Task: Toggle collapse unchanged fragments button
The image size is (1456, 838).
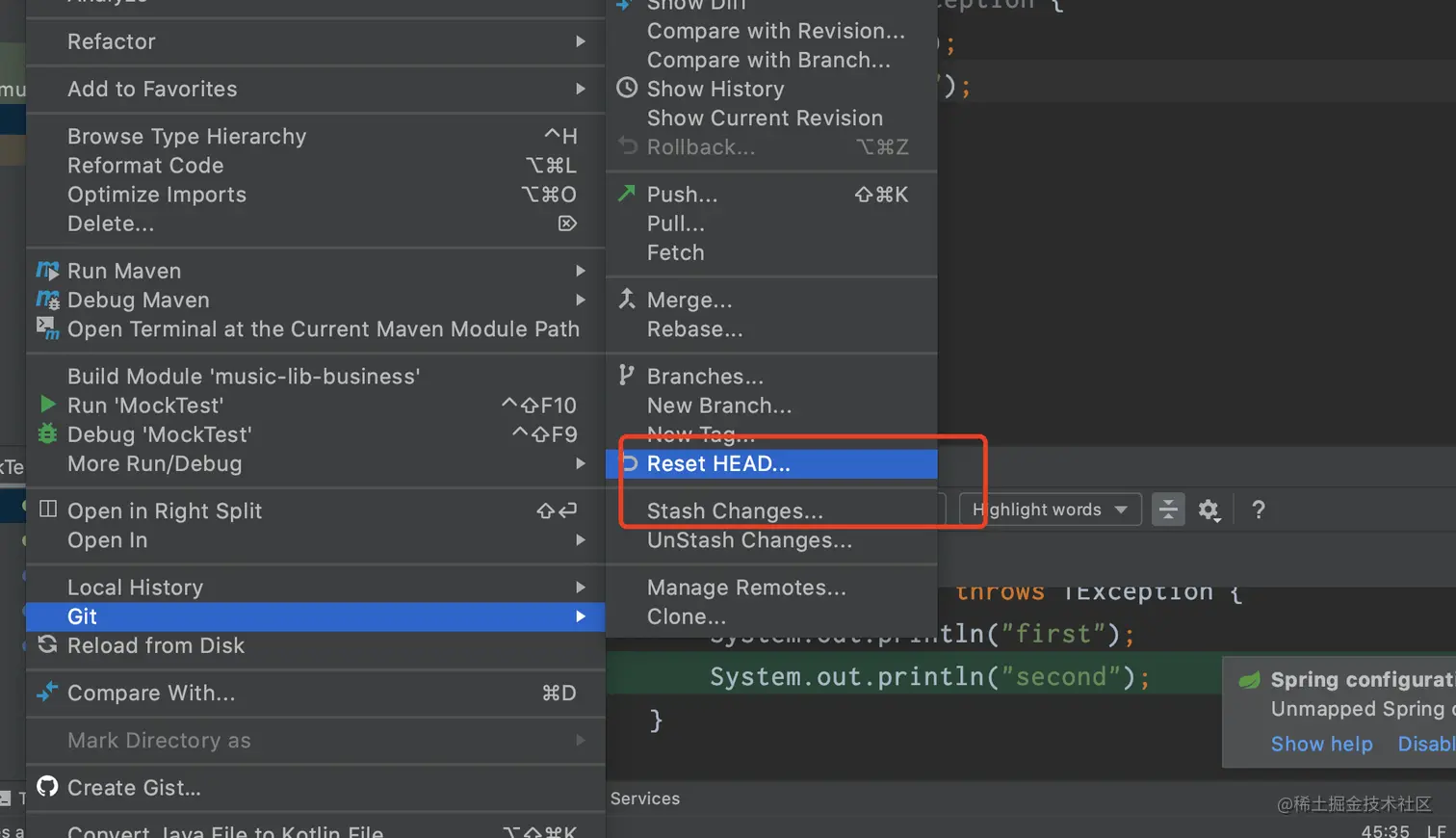Action: [1168, 510]
